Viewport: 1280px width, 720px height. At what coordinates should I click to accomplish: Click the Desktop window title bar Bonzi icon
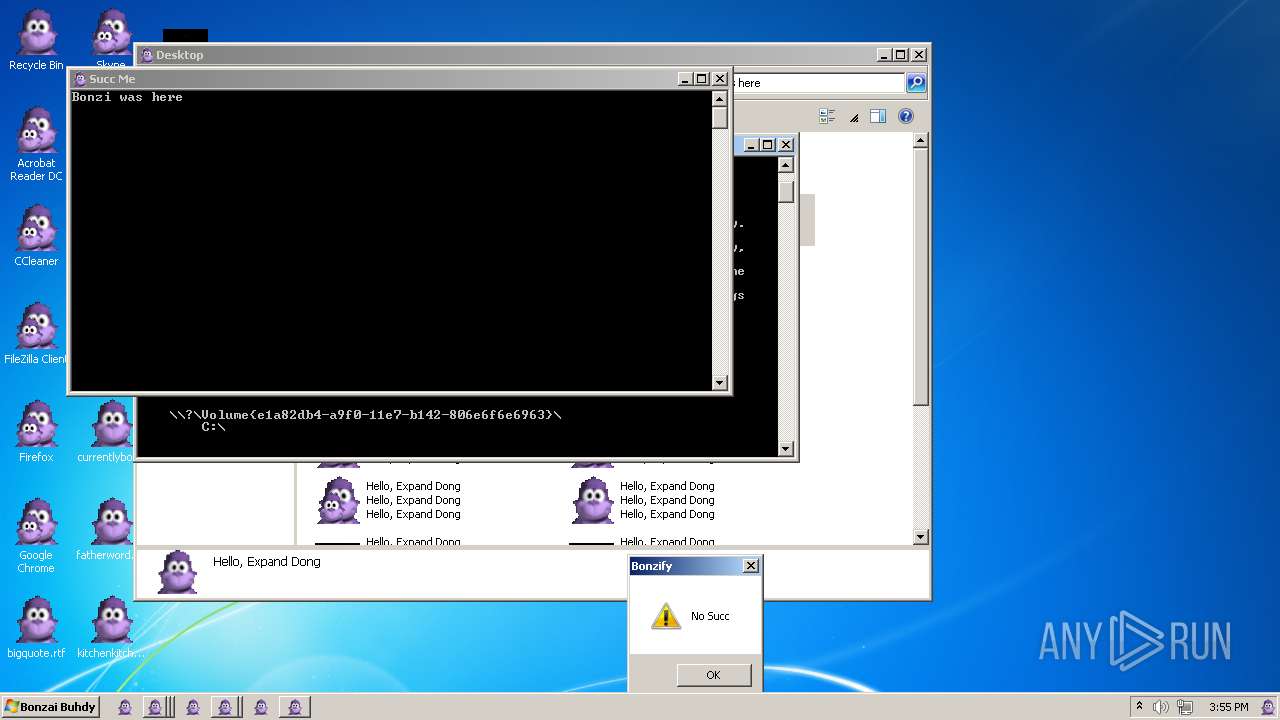click(147, 55)
